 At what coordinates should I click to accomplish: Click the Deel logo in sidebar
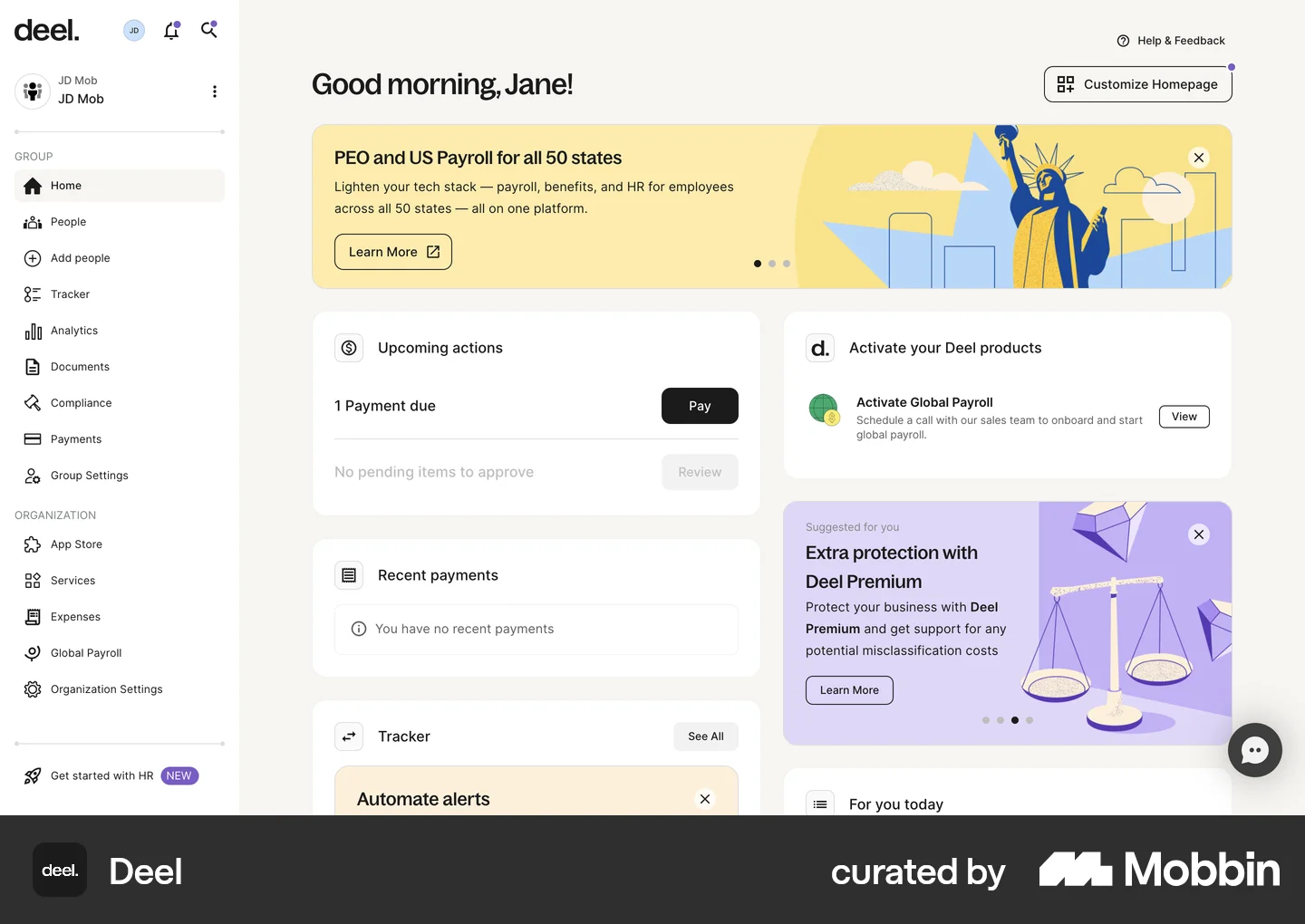point(47,31)
